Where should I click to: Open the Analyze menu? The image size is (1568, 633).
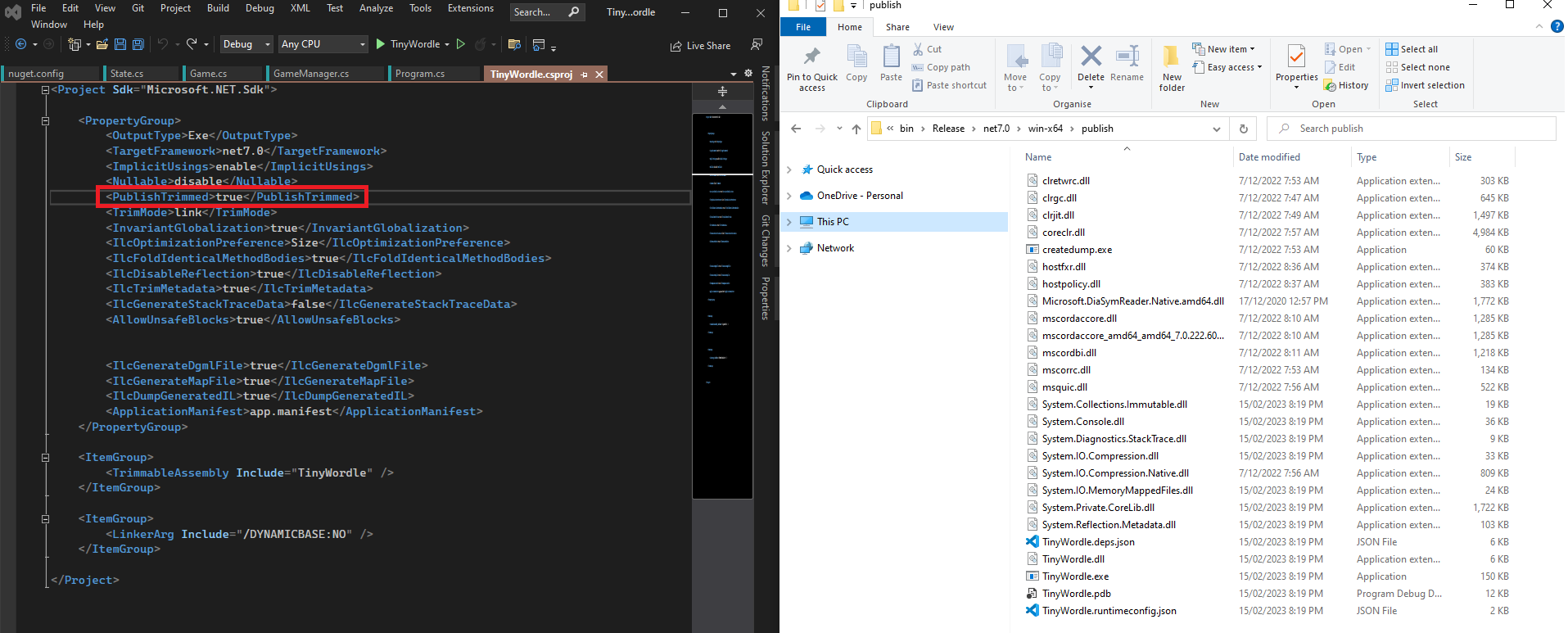point(376,8)
